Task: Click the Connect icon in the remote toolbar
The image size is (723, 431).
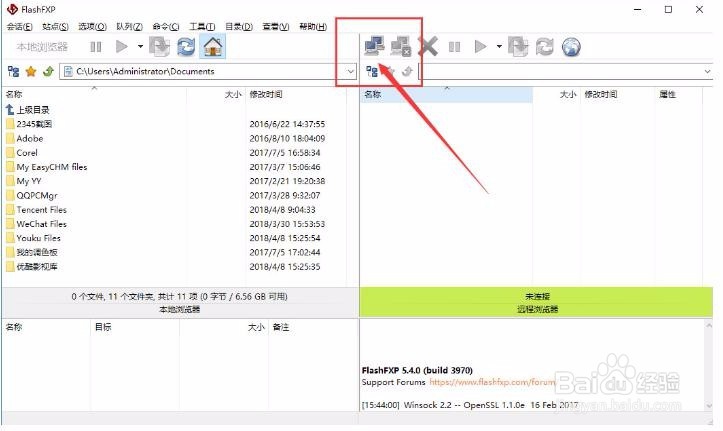Action: click(x=374, y=46)
